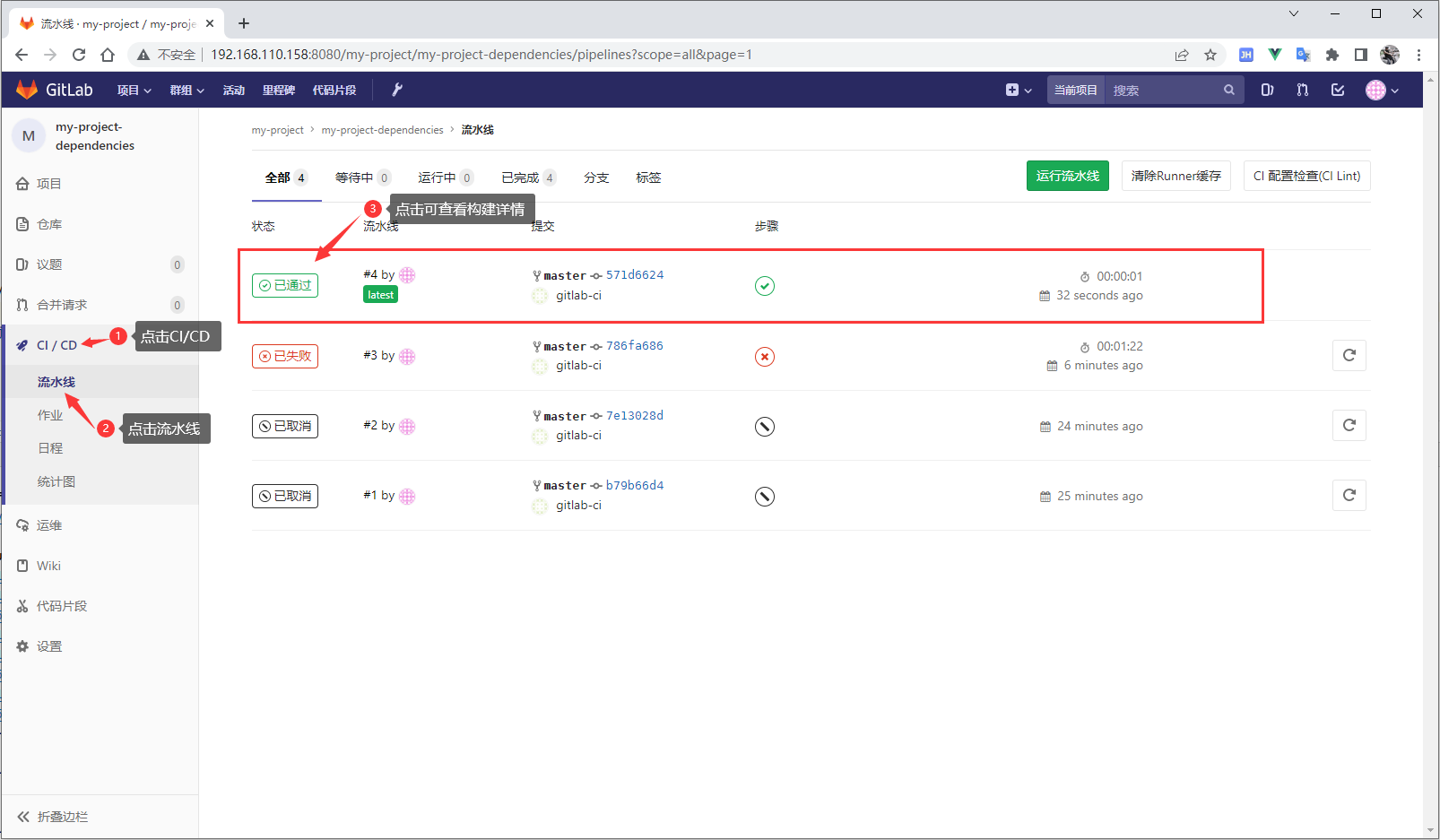Open Wiki in the sidebar
Screen dimensions: 1440x840
(x=100, y=566)
